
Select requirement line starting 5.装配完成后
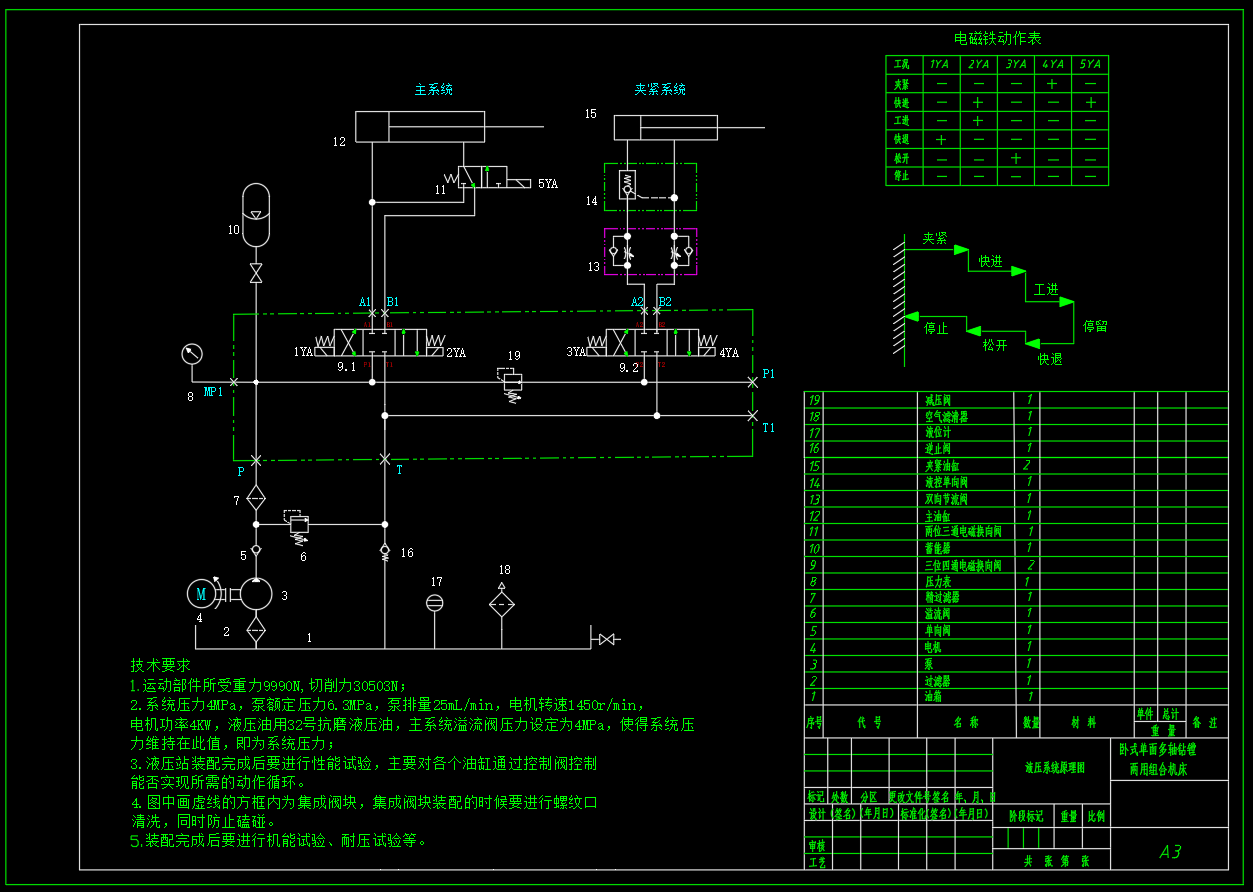coord(279,841)
